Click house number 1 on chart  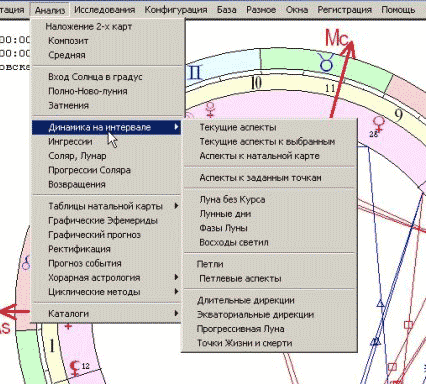(x=52, y=346)
